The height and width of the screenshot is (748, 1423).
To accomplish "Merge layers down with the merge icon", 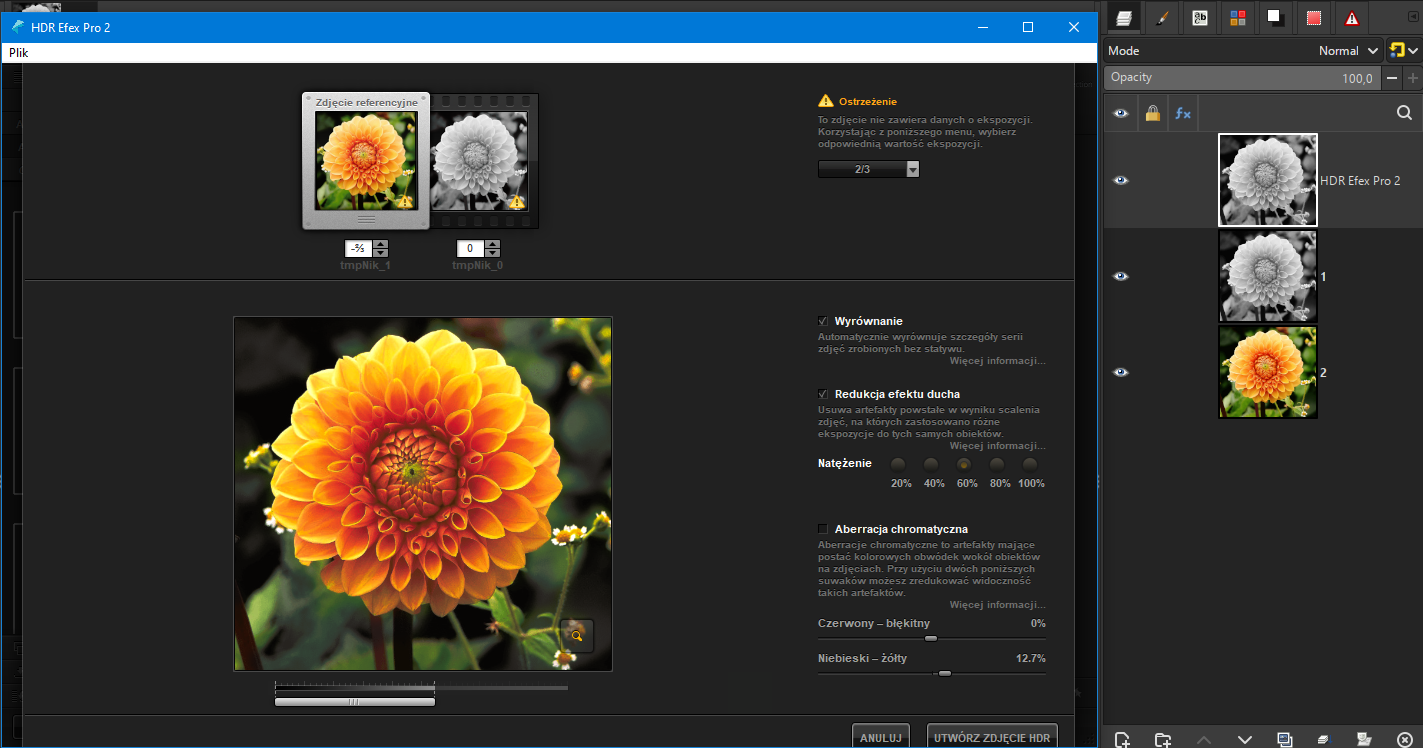I will pos(1324,739).
